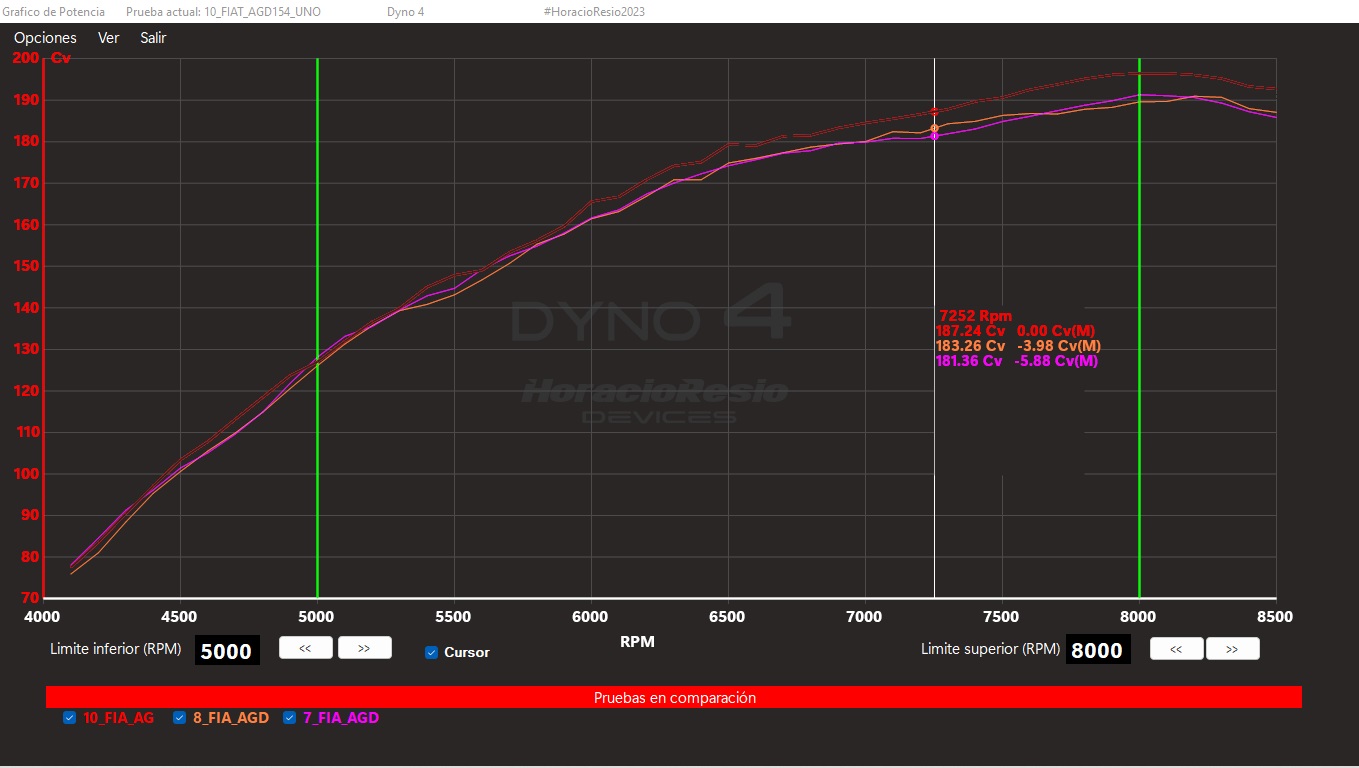Image resolution: width=1359 pixels, height=768 pixels.
Task: Click the red curve marker on the cursor
Action: click(934, 112)
